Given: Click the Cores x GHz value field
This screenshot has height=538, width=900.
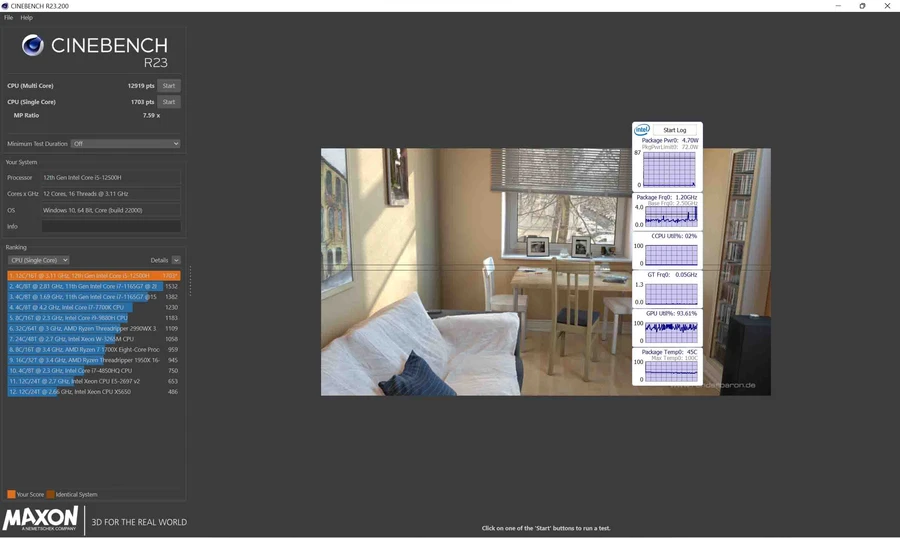Looking at the screenshot, I should 111,193.
